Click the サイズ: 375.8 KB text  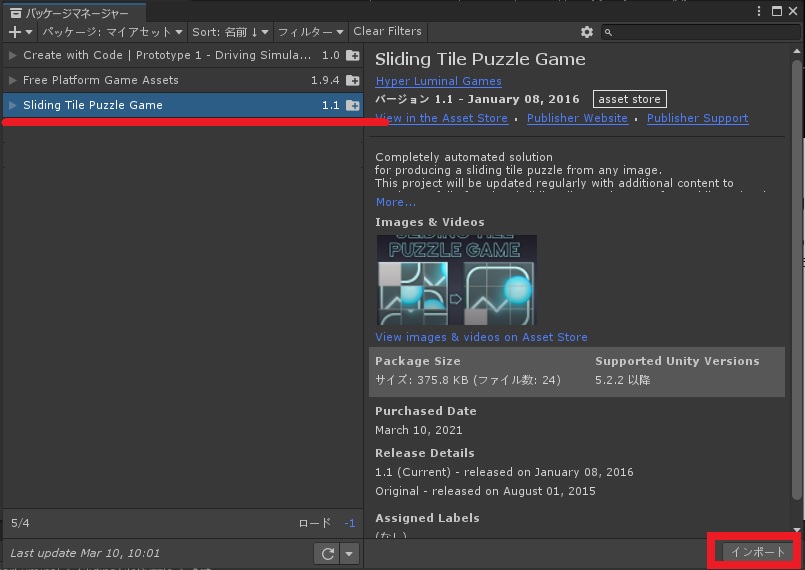[x=468, y=381]
